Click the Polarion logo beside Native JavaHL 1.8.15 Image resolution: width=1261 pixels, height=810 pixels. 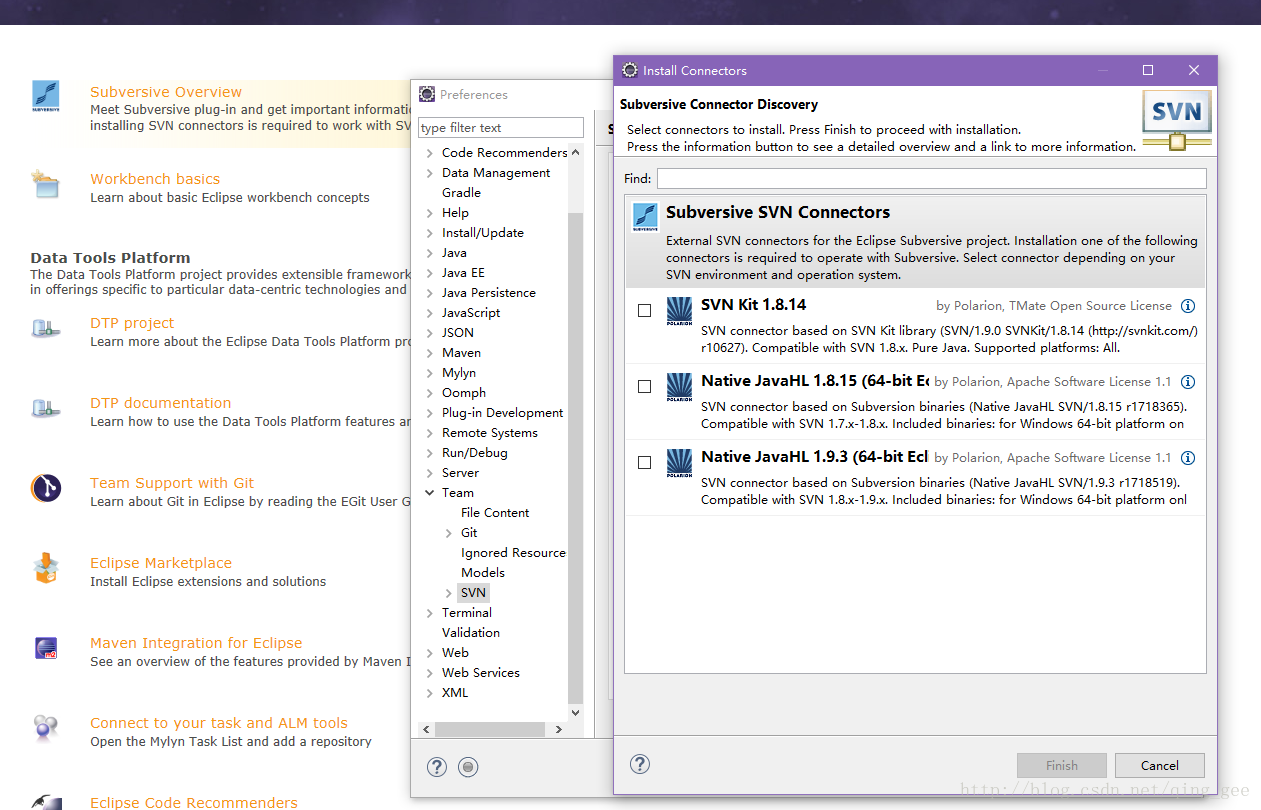679,387
